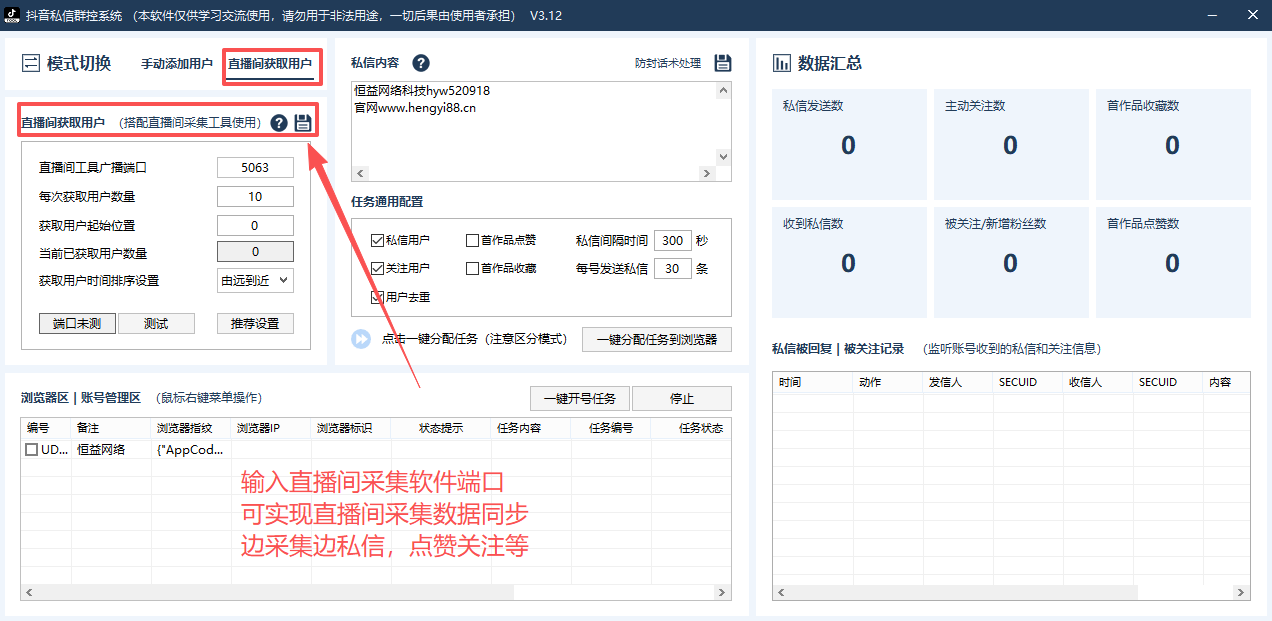Click browser list scrollbar right arrow

click(x=722, y=592)
